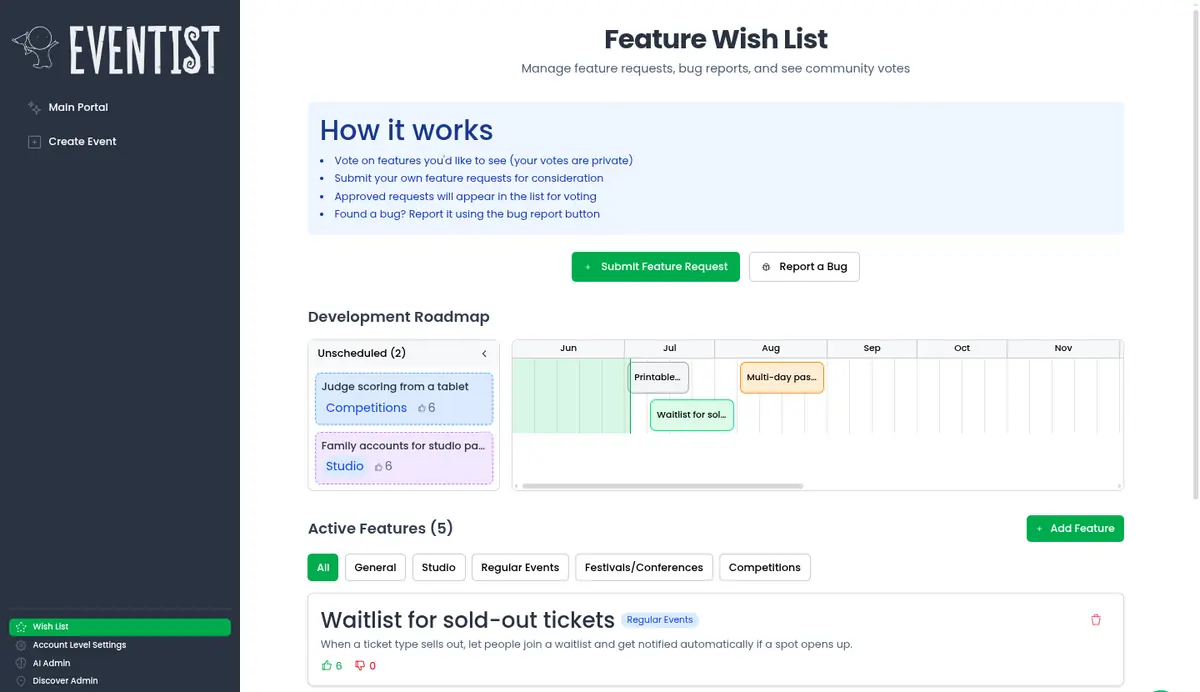
Task: Open Wish List in sidebar
Action: click(x=120, y=627)
